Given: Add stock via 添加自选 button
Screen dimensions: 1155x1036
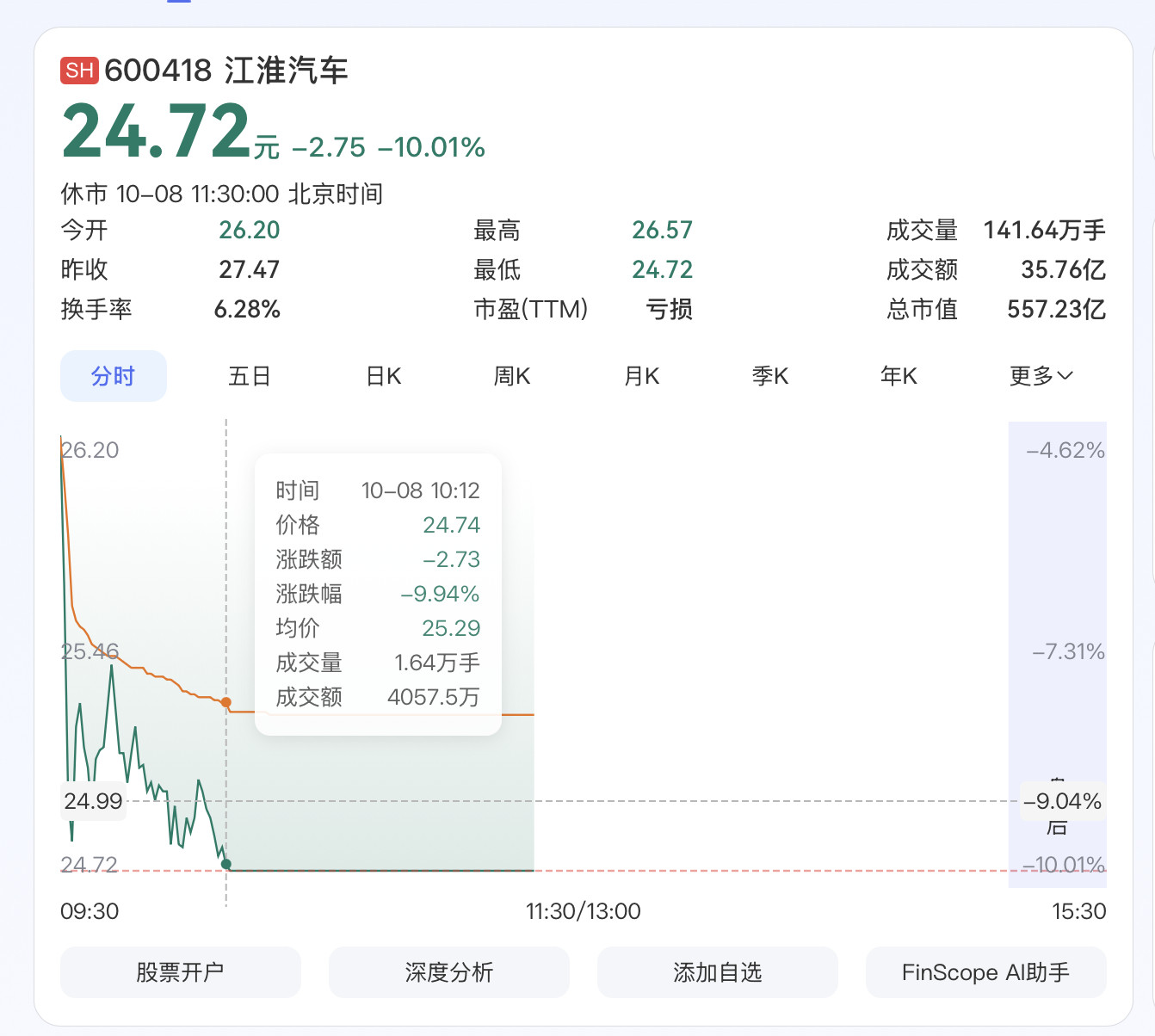Looking at the screenshot, I should [x=718, y=972].
